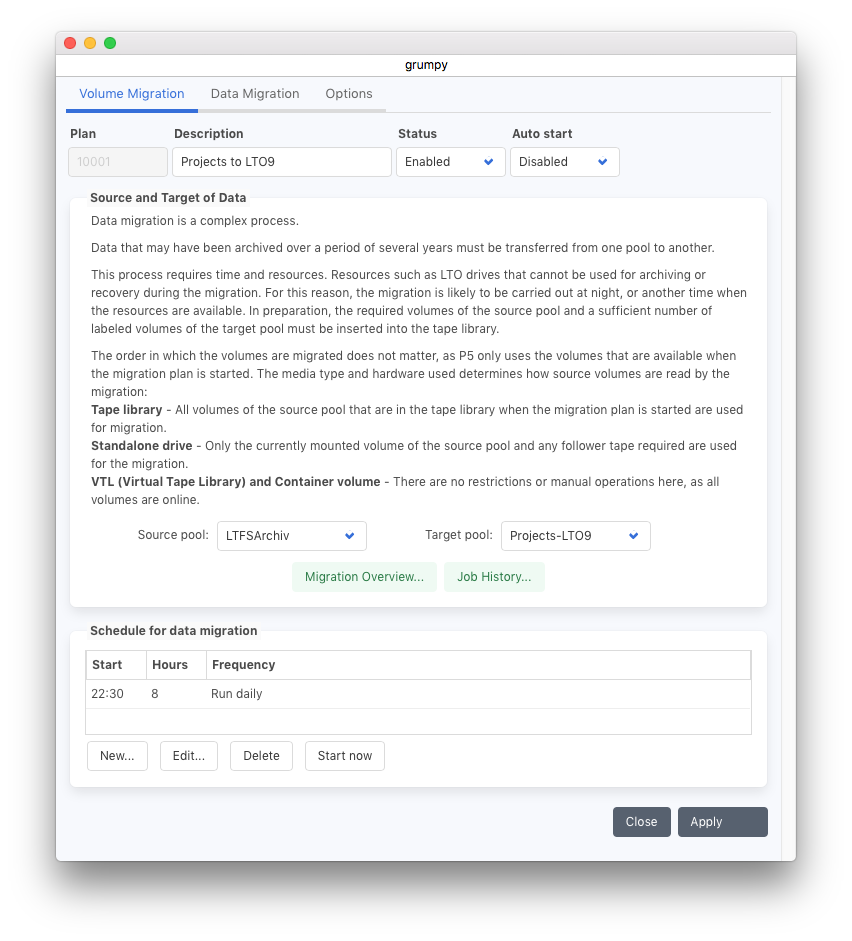The width and height of the screenshot is (852, 941).
Task: Open the Options tab
Action: (349, 94)
